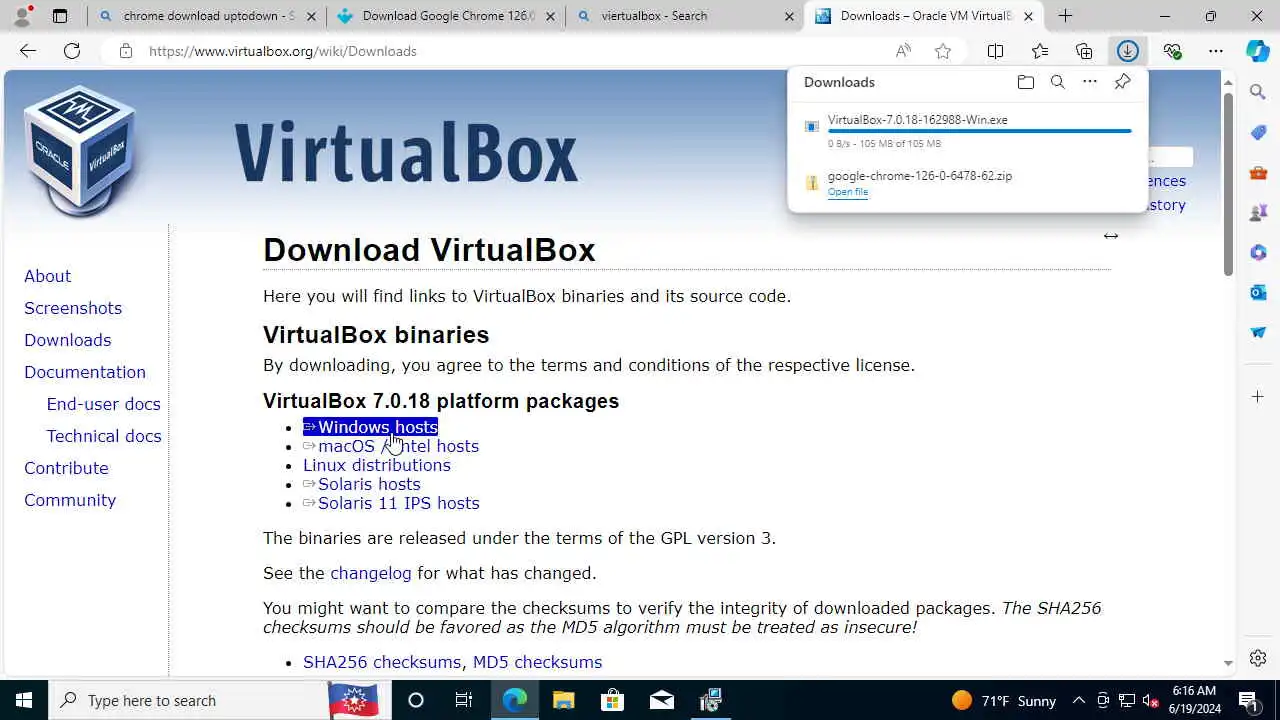Image resolution: width=1280 pixels, height=720 pixels.
Task: Open the Read aloud icon in address bar
Action: click(x=903, y=51)
